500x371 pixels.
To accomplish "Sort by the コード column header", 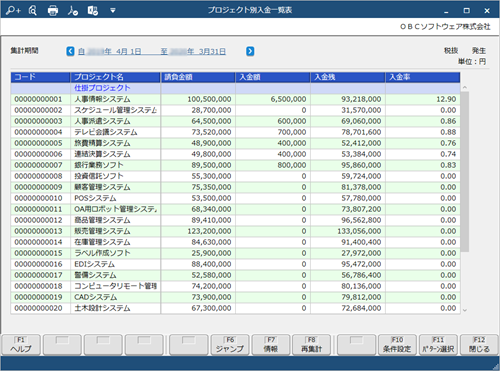I will [40, 77].
